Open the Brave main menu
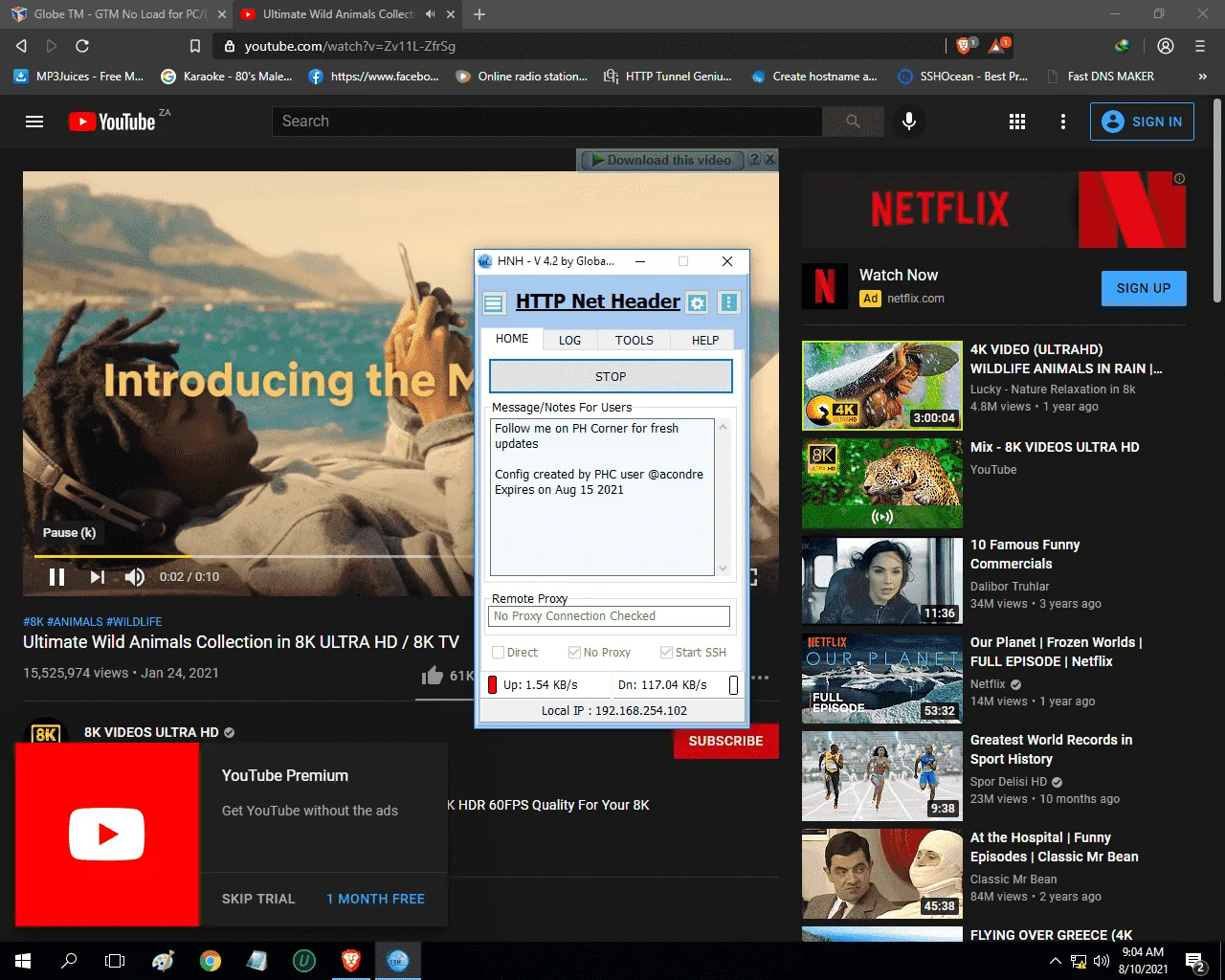1225x980 pixels. click(x=1200, y=46)
